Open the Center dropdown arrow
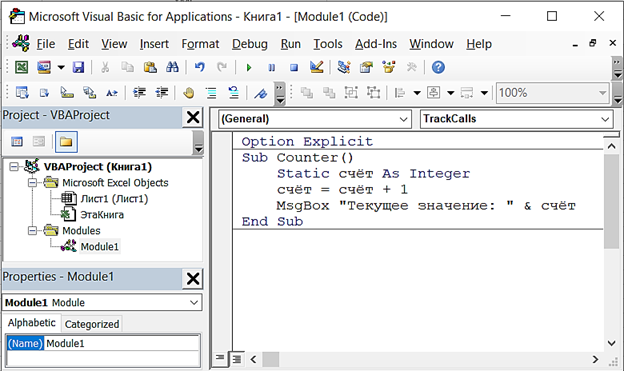The width and height of the screenshot is (624, 371). pos(450,93)
